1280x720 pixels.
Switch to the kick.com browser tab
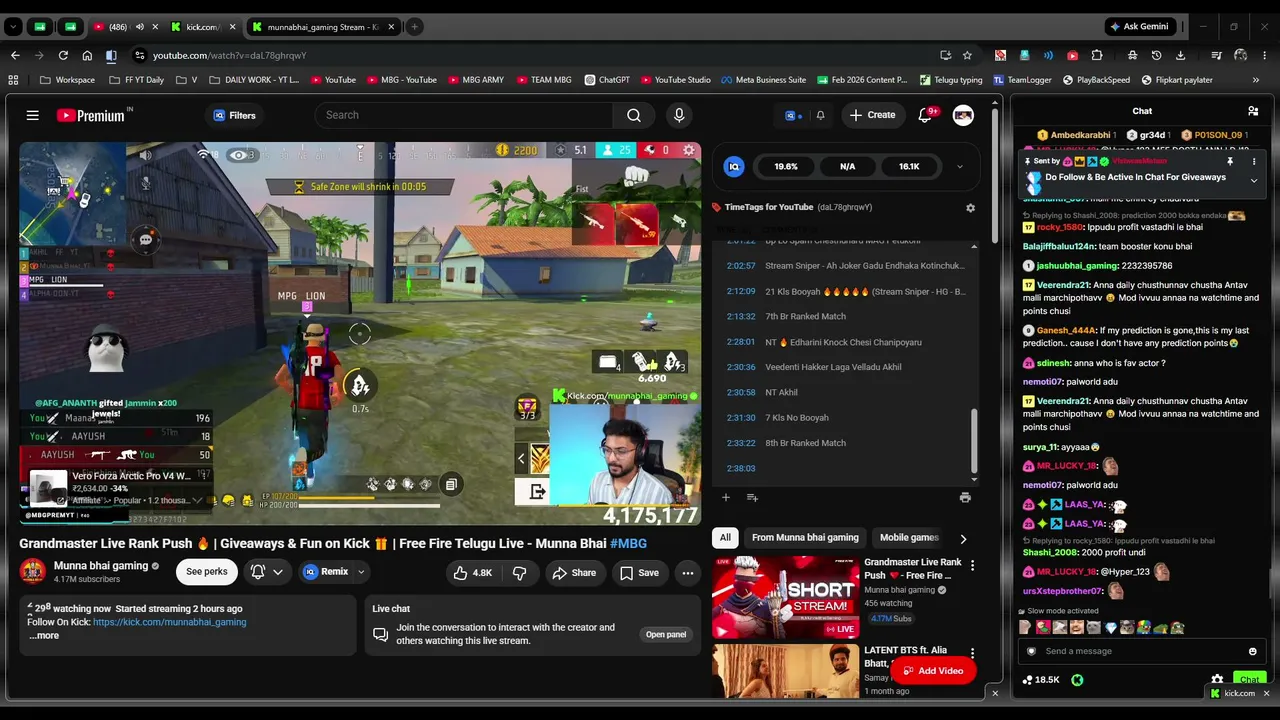coord(202,27)
